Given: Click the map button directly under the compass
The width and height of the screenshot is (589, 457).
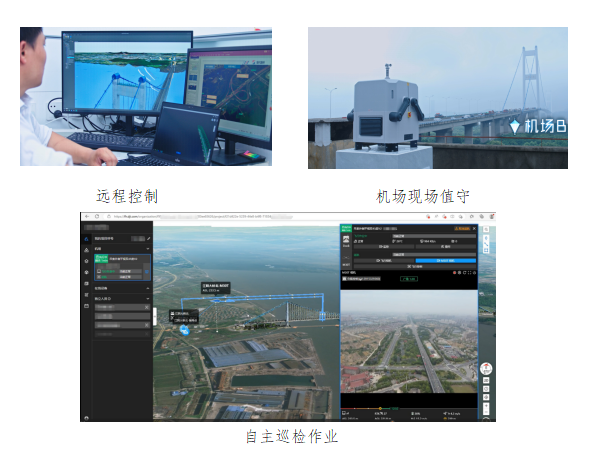Looking at the screenshot, I should pyautogui.click(x=486, y=380).
